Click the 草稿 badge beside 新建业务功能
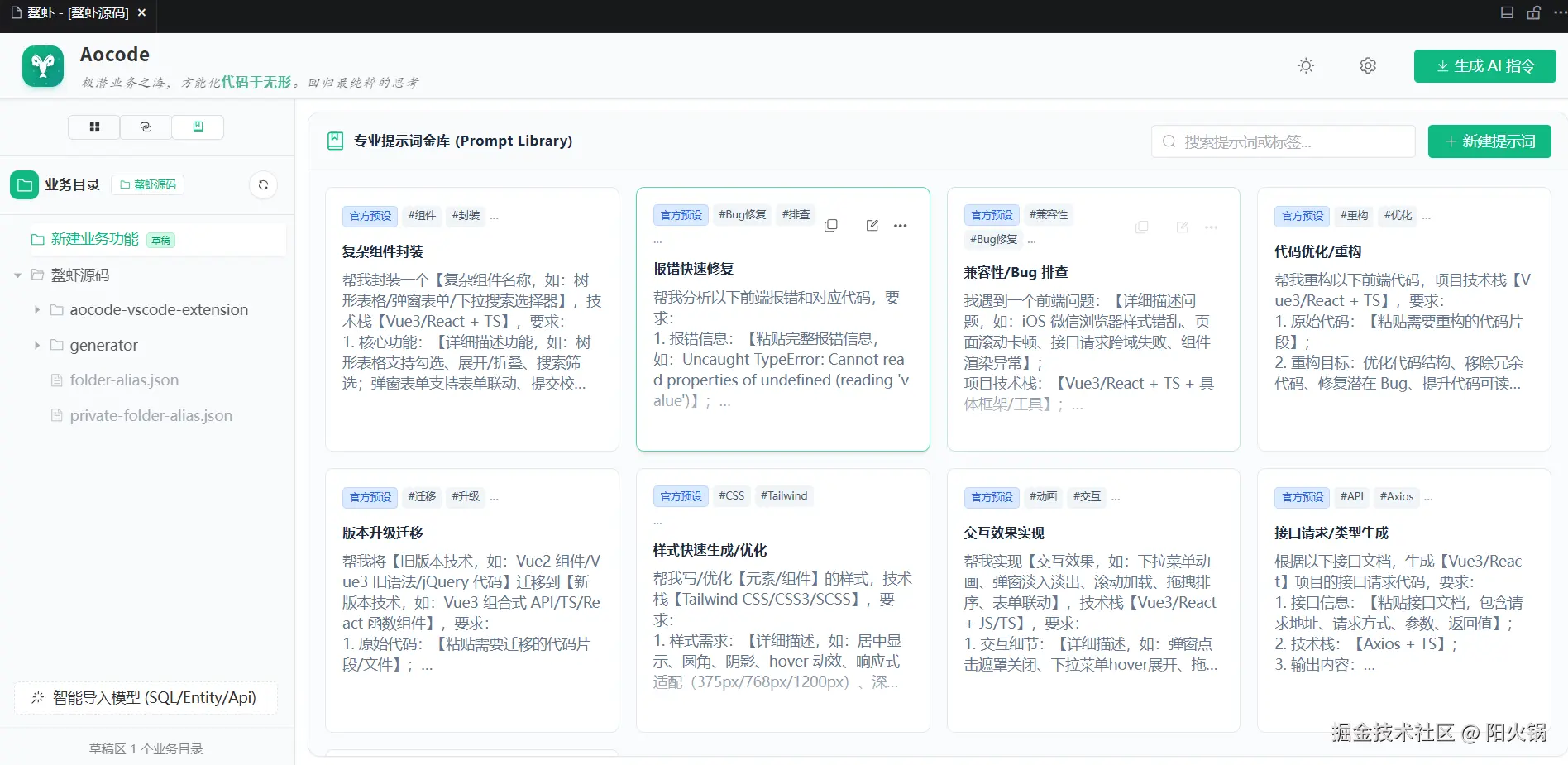 pos(160,241)
